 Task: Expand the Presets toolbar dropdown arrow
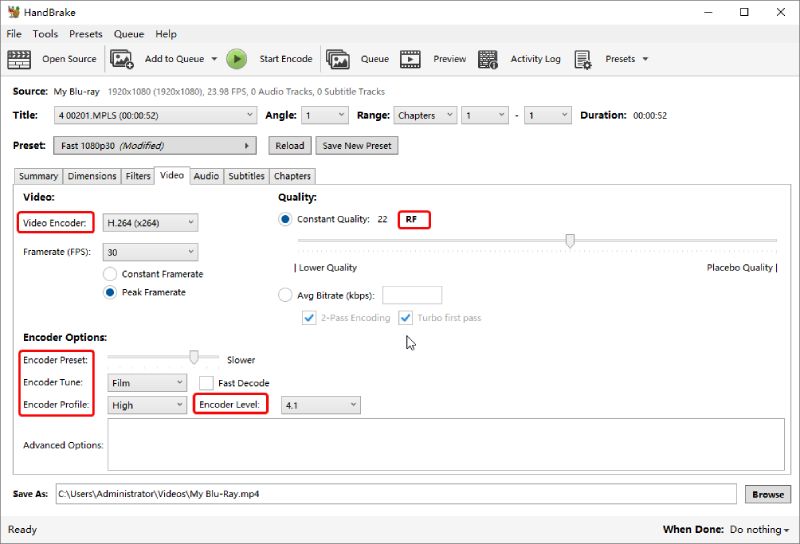click(645, 59)
